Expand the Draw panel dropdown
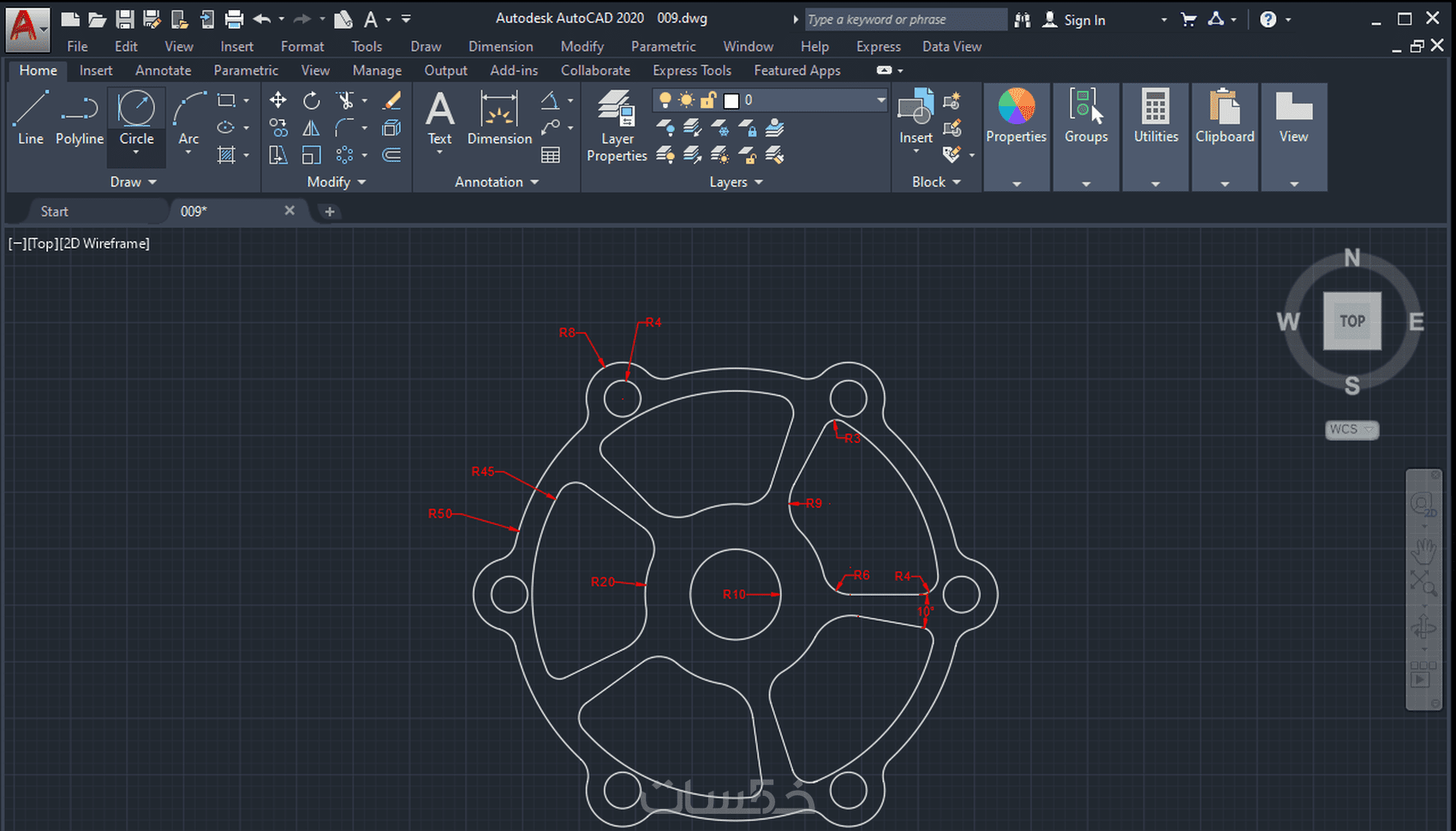 point(134,182)
